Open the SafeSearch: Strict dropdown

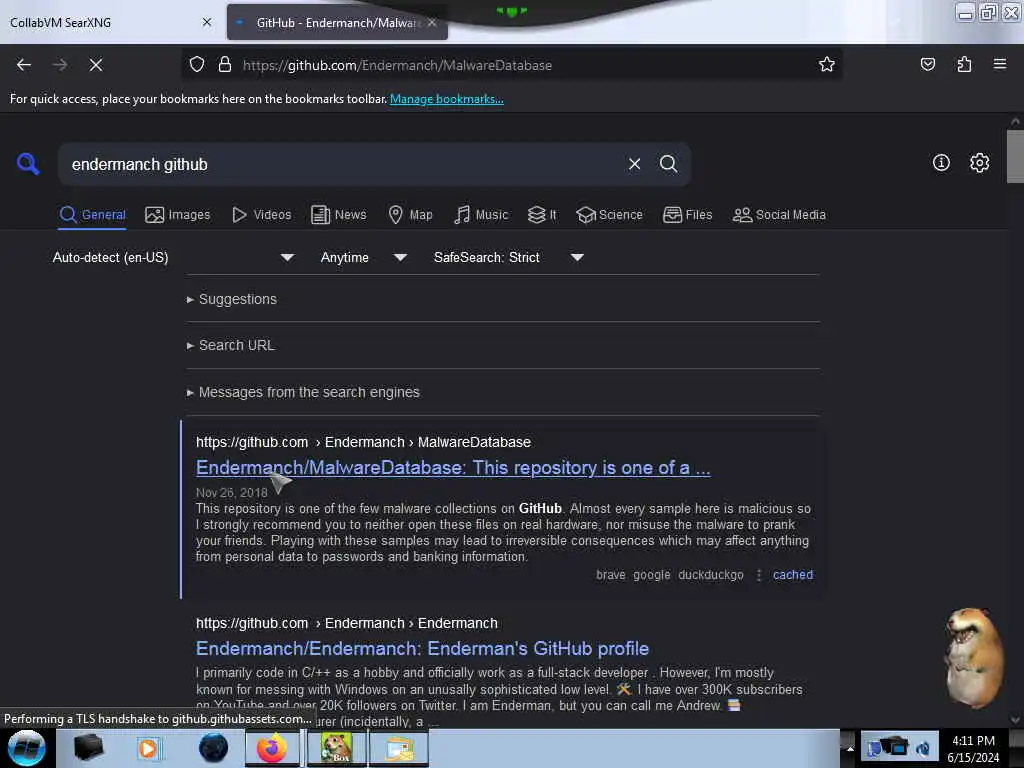coord(509,257)
